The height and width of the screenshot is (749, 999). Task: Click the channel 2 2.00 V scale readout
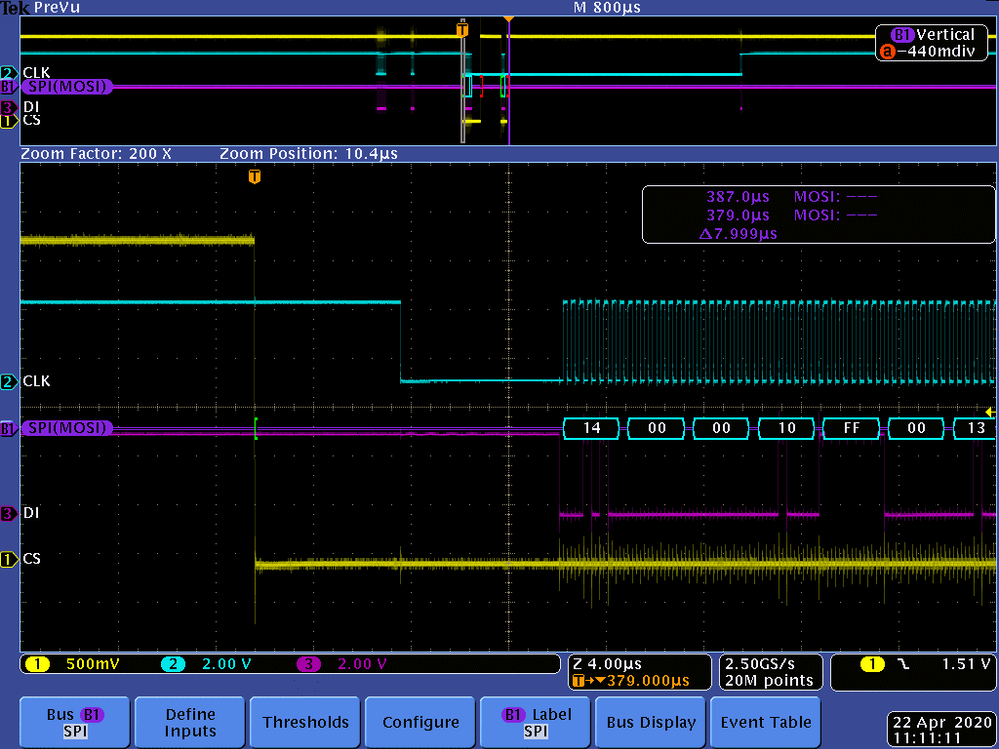coord(226,664)
